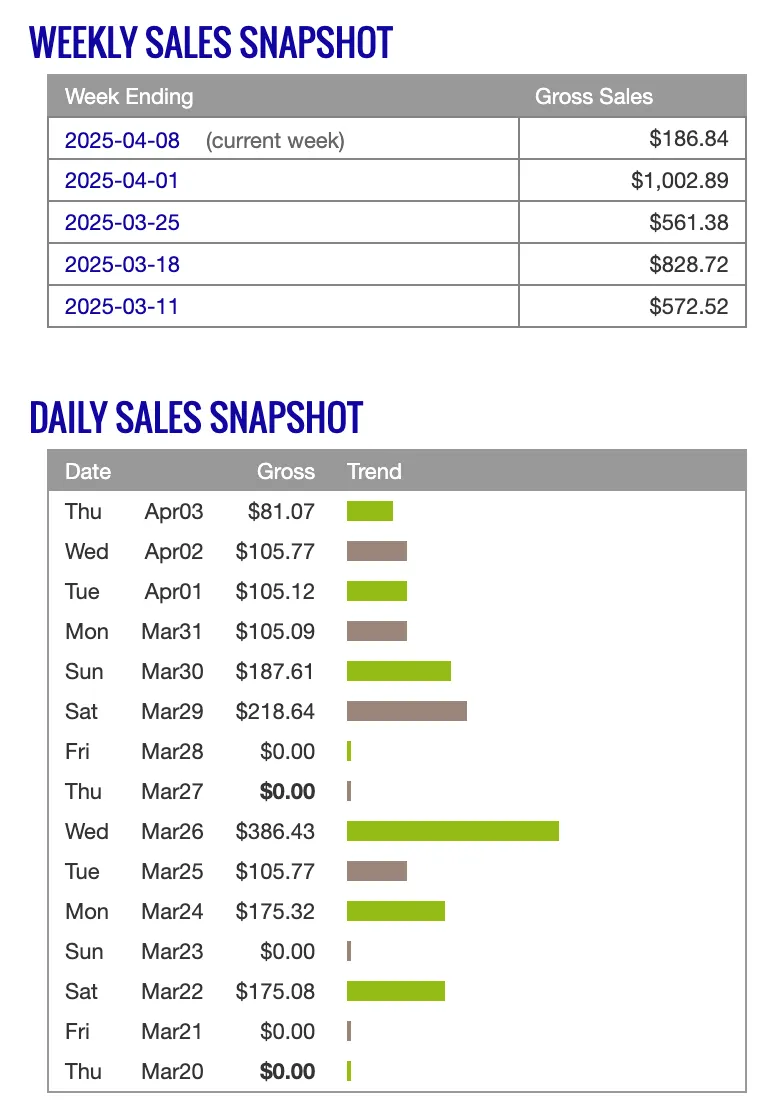This screenshot has height=1116, width=766.
Task: Select the green trend bar for Mar24
Action: pyautogui.click(x=396, y=911)
